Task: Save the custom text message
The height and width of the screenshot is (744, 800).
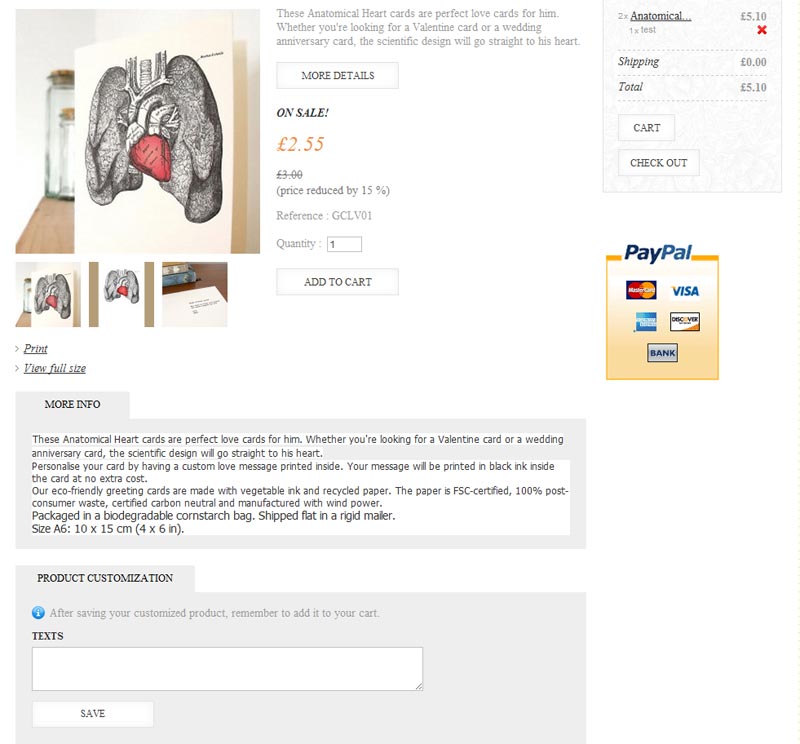Action: point(92,713)
